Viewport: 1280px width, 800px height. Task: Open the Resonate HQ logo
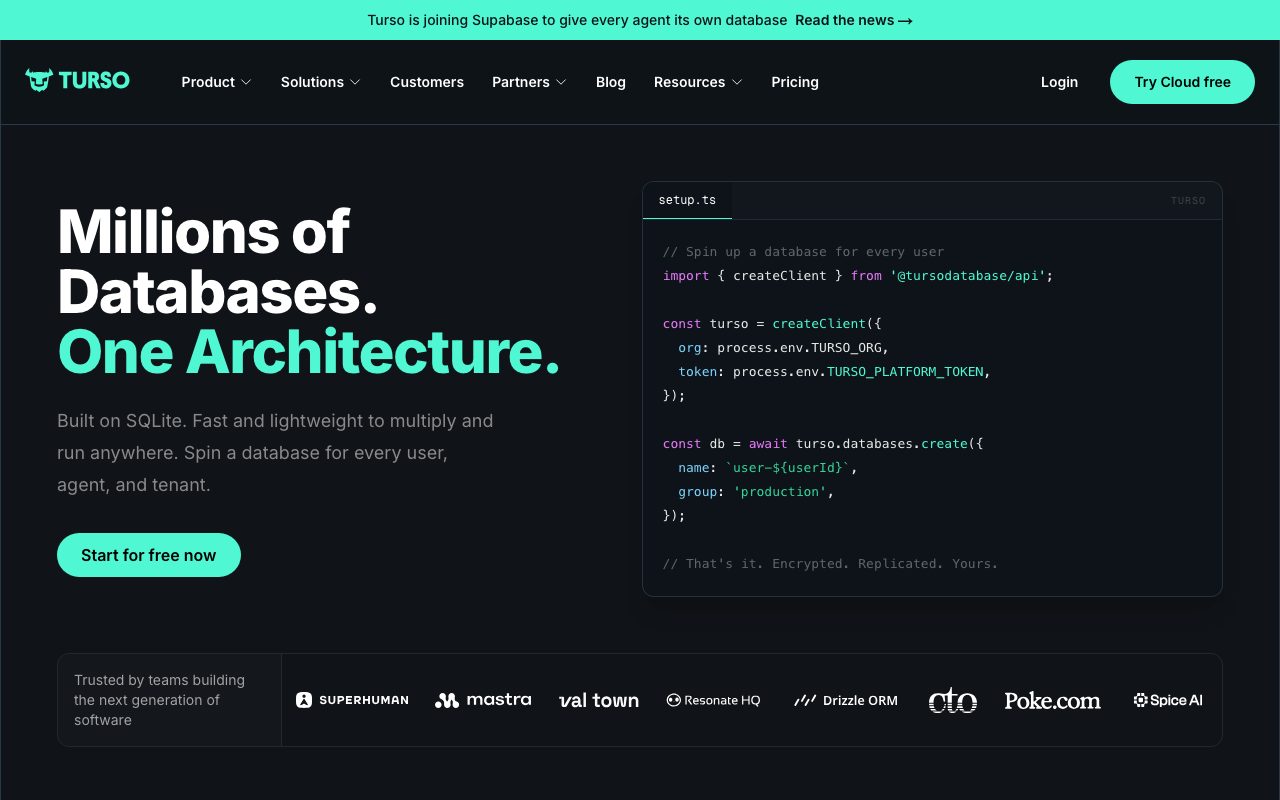713,700
